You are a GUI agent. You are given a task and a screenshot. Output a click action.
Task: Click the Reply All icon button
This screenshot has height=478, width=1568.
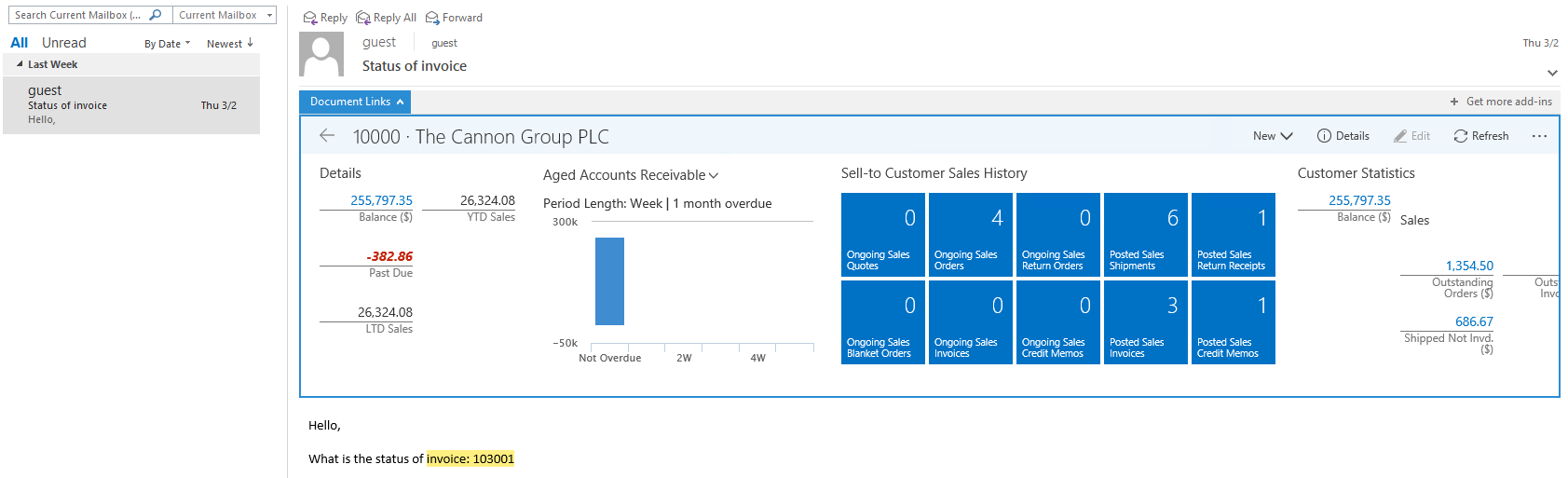386,18
